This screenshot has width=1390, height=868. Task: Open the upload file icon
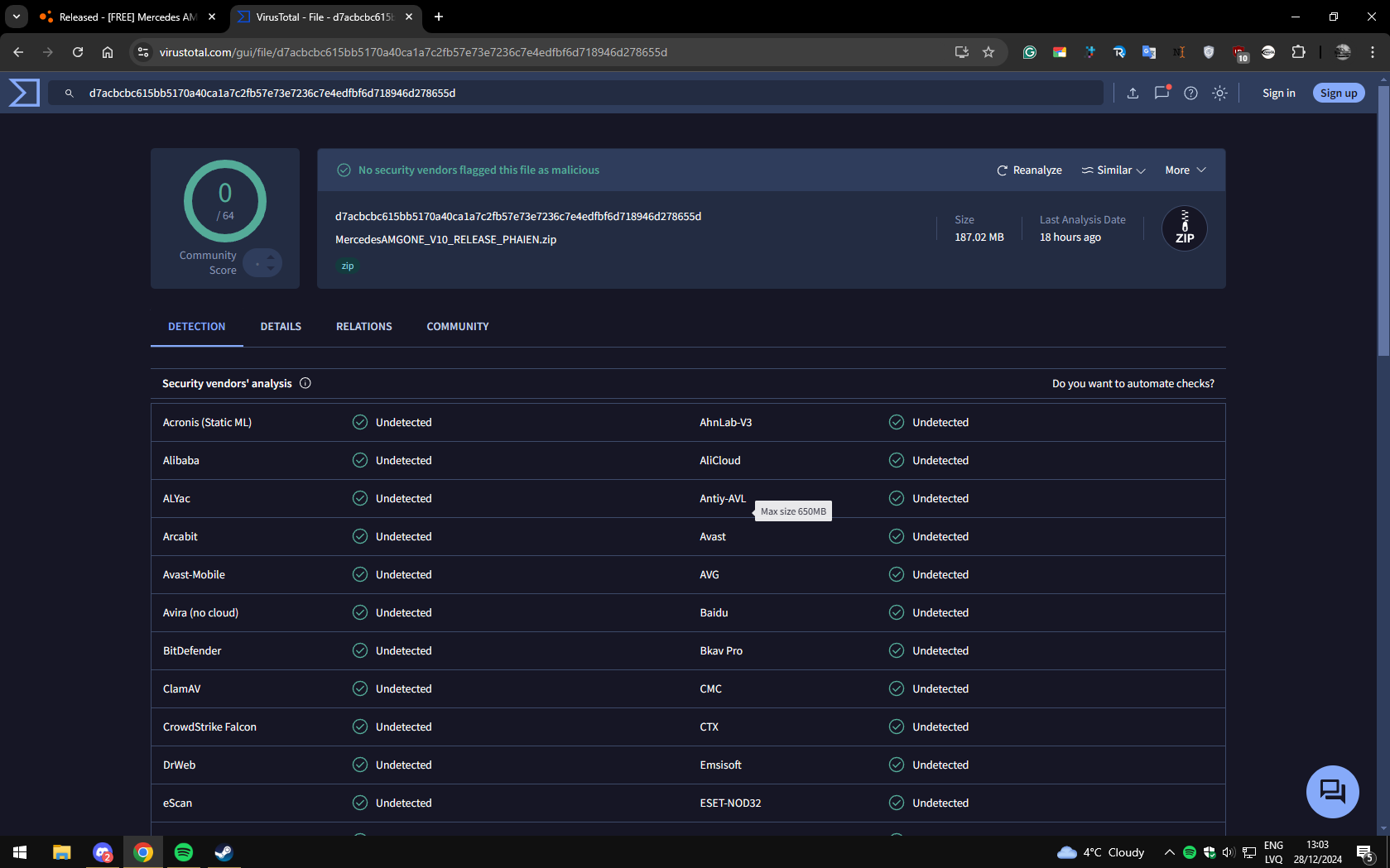[x=1133, y=94]
